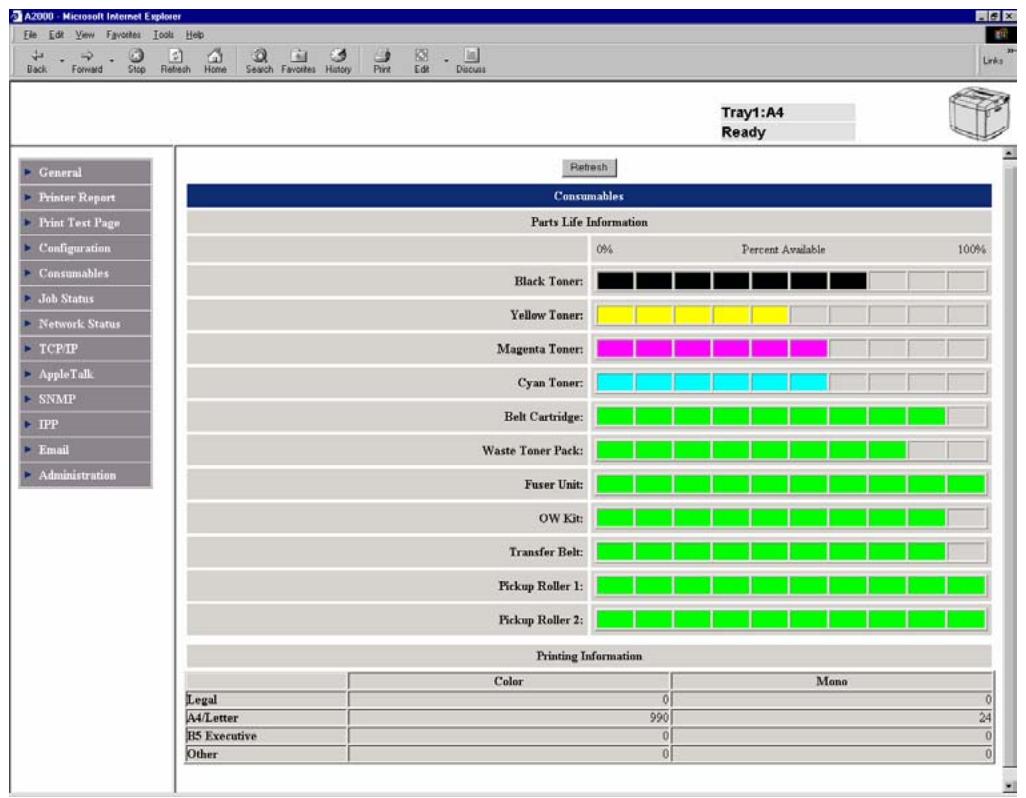Click the Print toolbar icon
1026x798 pixels.
click(x=382, y=61)
